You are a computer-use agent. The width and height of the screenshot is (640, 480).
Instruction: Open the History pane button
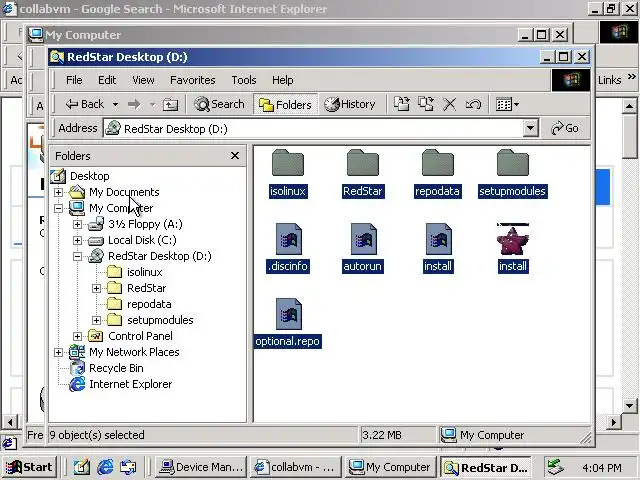[350, 104]
